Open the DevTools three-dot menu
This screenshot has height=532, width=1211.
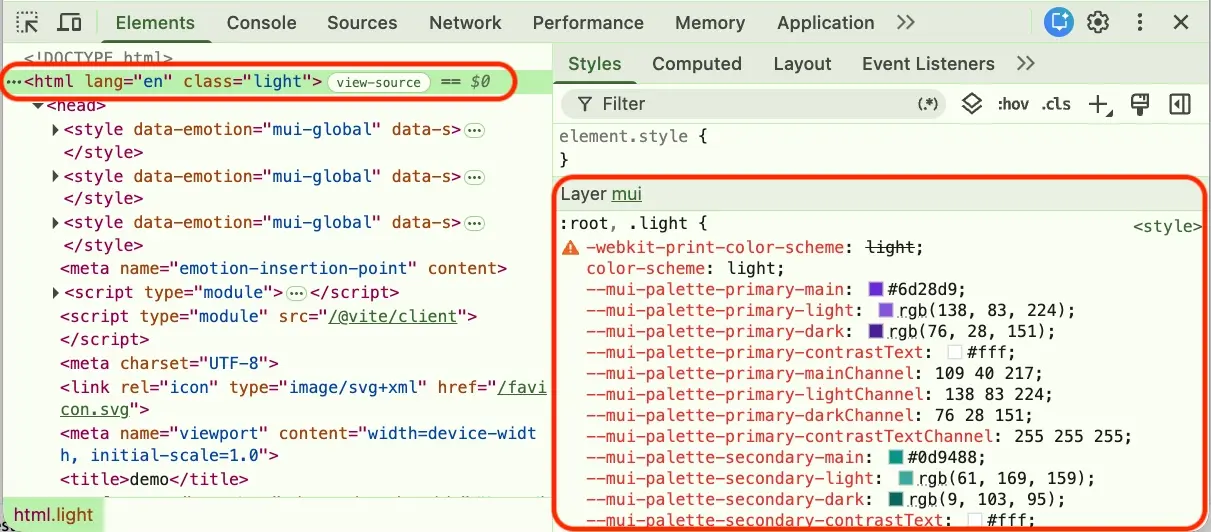[x=1140, y=22]
